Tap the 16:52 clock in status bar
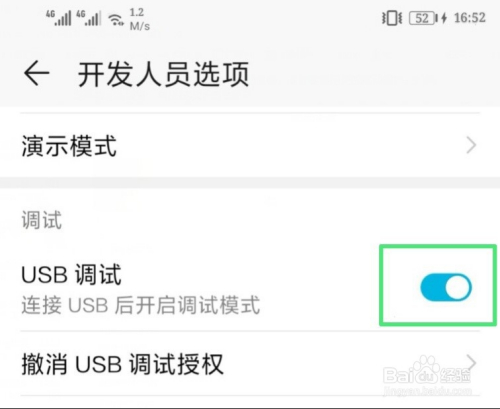Image resolution: width=500 pixels, height=409 pixels. tap(470, 18)
